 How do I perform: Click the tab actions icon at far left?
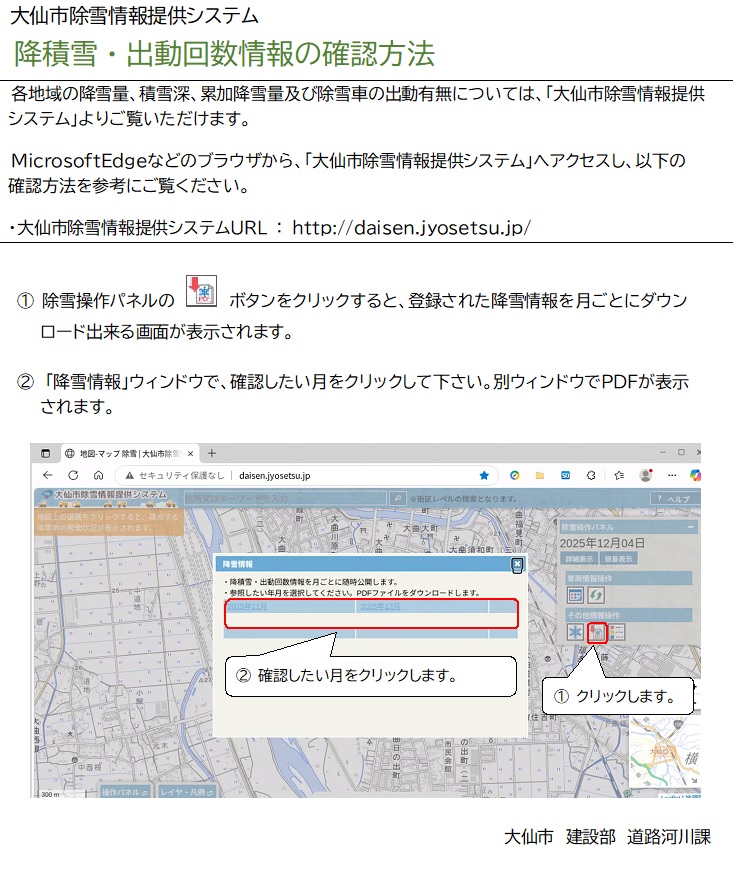46,454
